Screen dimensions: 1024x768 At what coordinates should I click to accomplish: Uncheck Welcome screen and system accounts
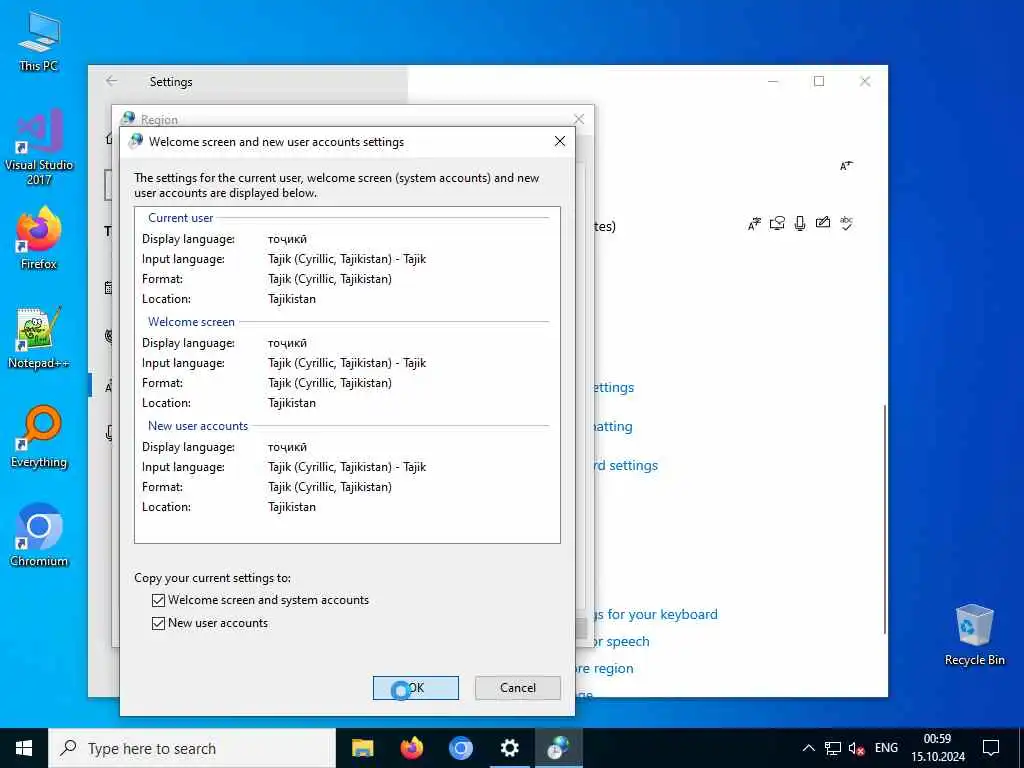pyautogui.click(x=158, y=600)
